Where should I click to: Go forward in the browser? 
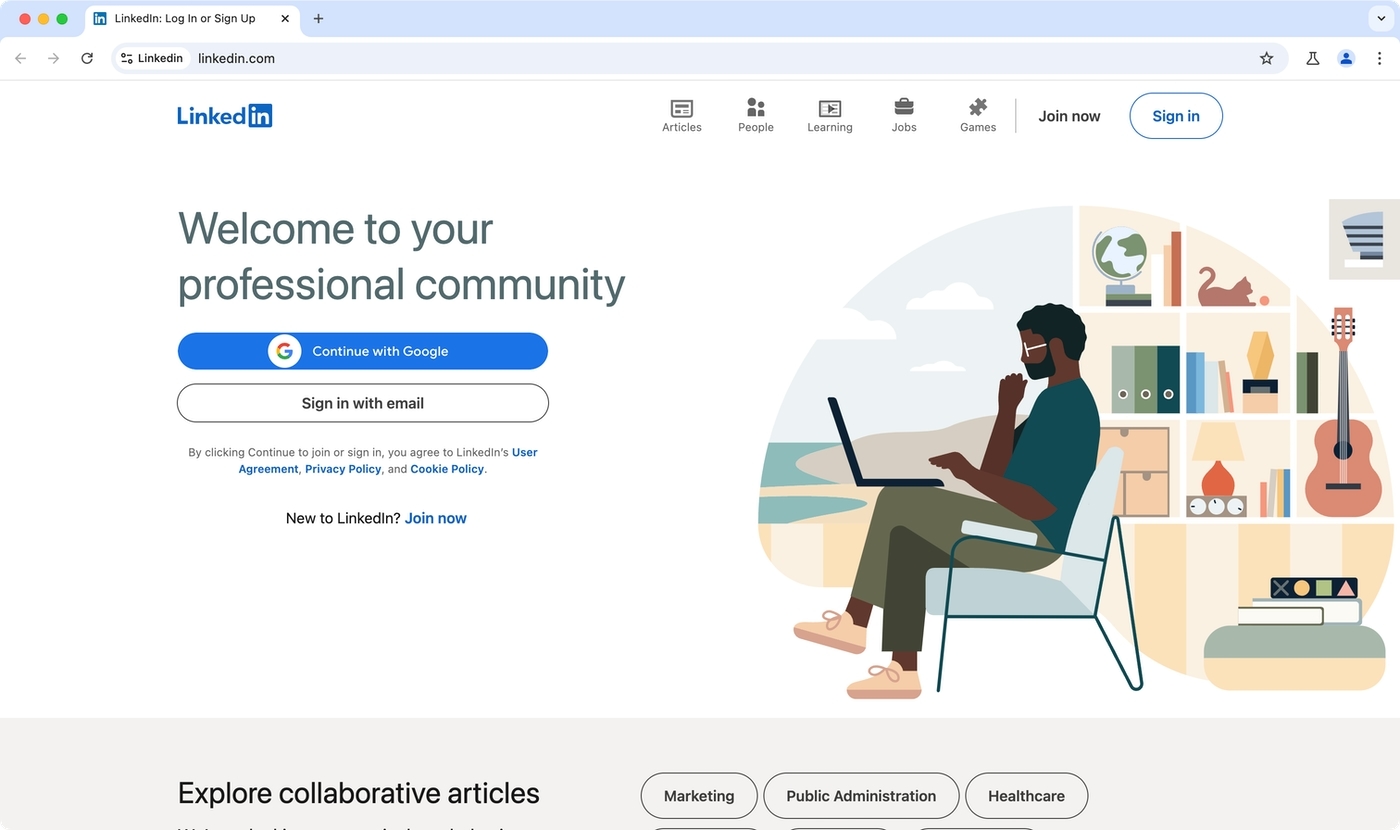pyautogui.click(x=54, y=58)
